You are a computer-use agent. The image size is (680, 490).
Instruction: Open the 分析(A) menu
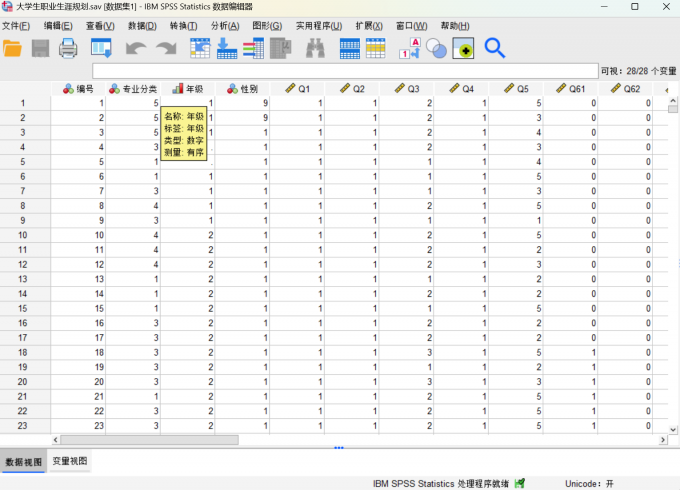[x=224, y=25]
